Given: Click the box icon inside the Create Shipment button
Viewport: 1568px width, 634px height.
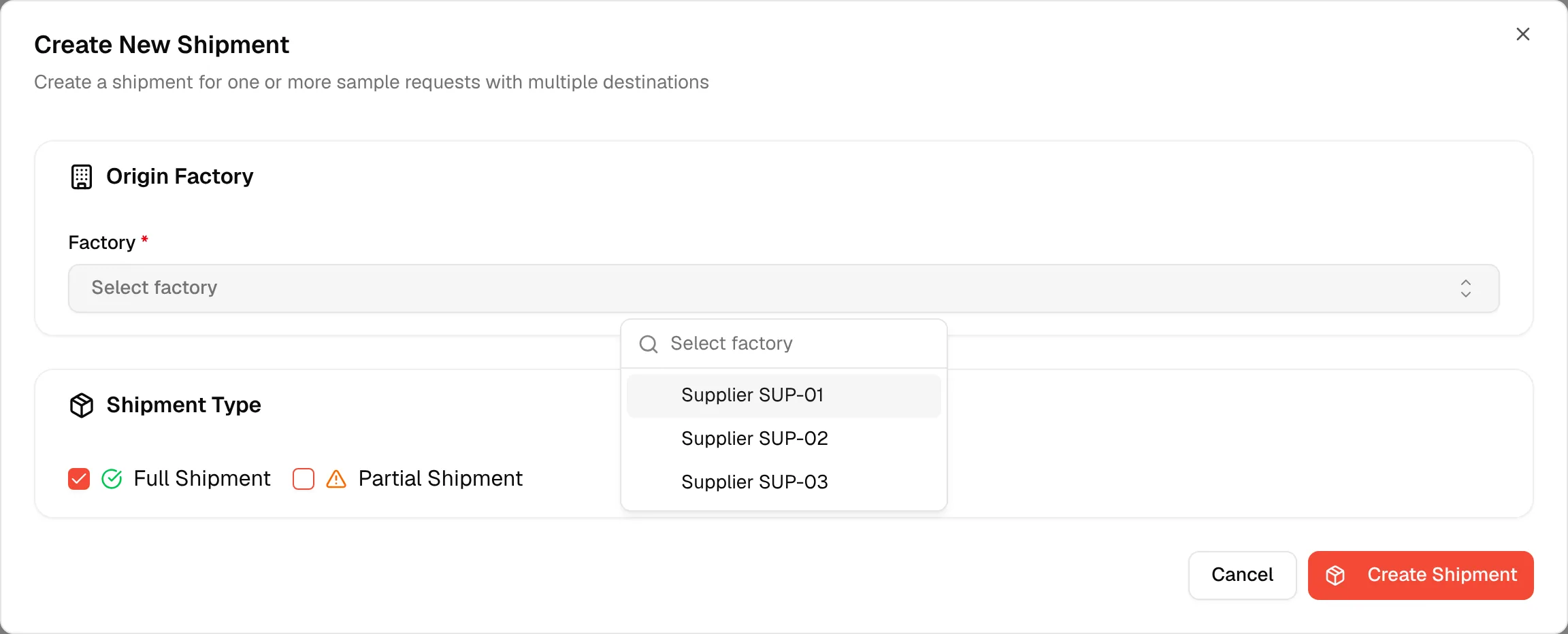Looking at the screenshot, I should [x=1335, y=575].
